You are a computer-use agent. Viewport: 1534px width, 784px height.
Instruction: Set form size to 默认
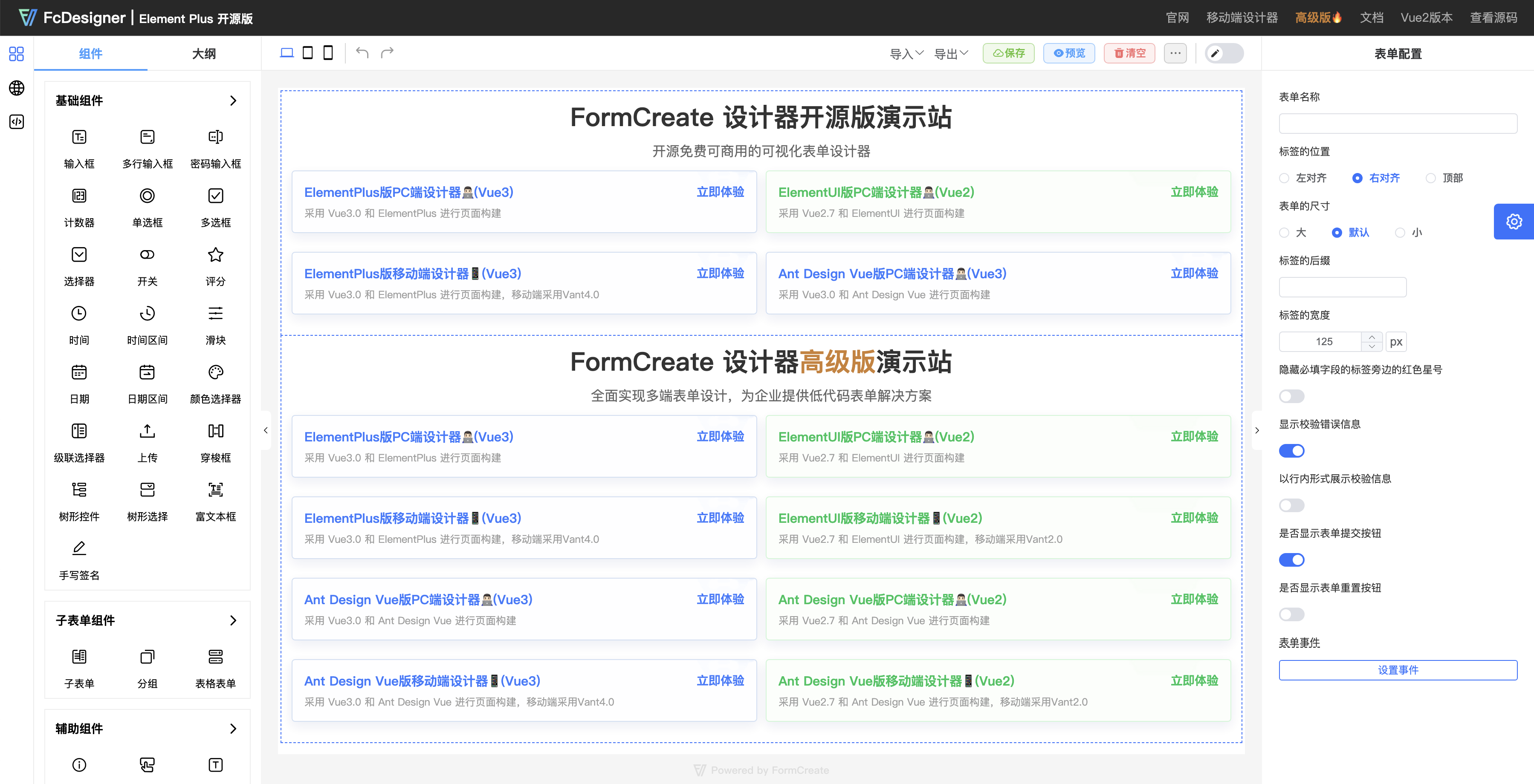coord(1351,233)
